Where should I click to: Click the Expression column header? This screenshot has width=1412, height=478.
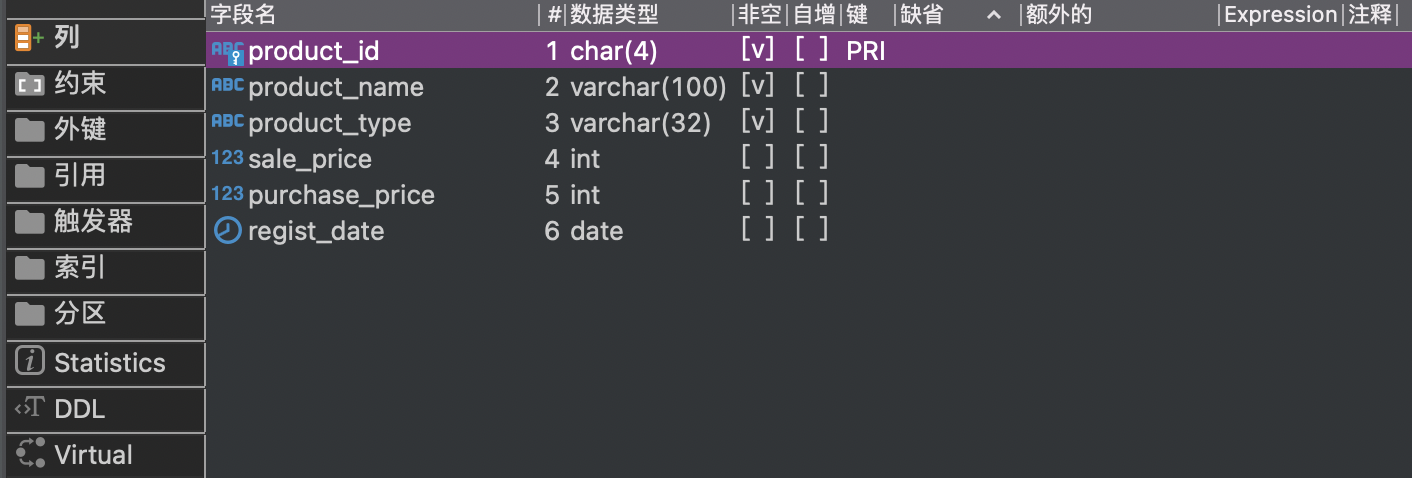tap(1280, 15)
